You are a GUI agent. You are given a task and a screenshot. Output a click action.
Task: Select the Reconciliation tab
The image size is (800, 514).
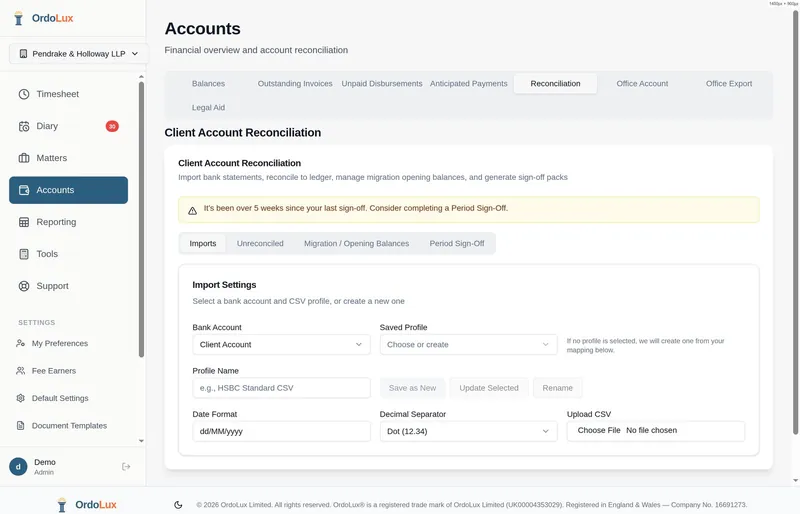coord(555,84)
